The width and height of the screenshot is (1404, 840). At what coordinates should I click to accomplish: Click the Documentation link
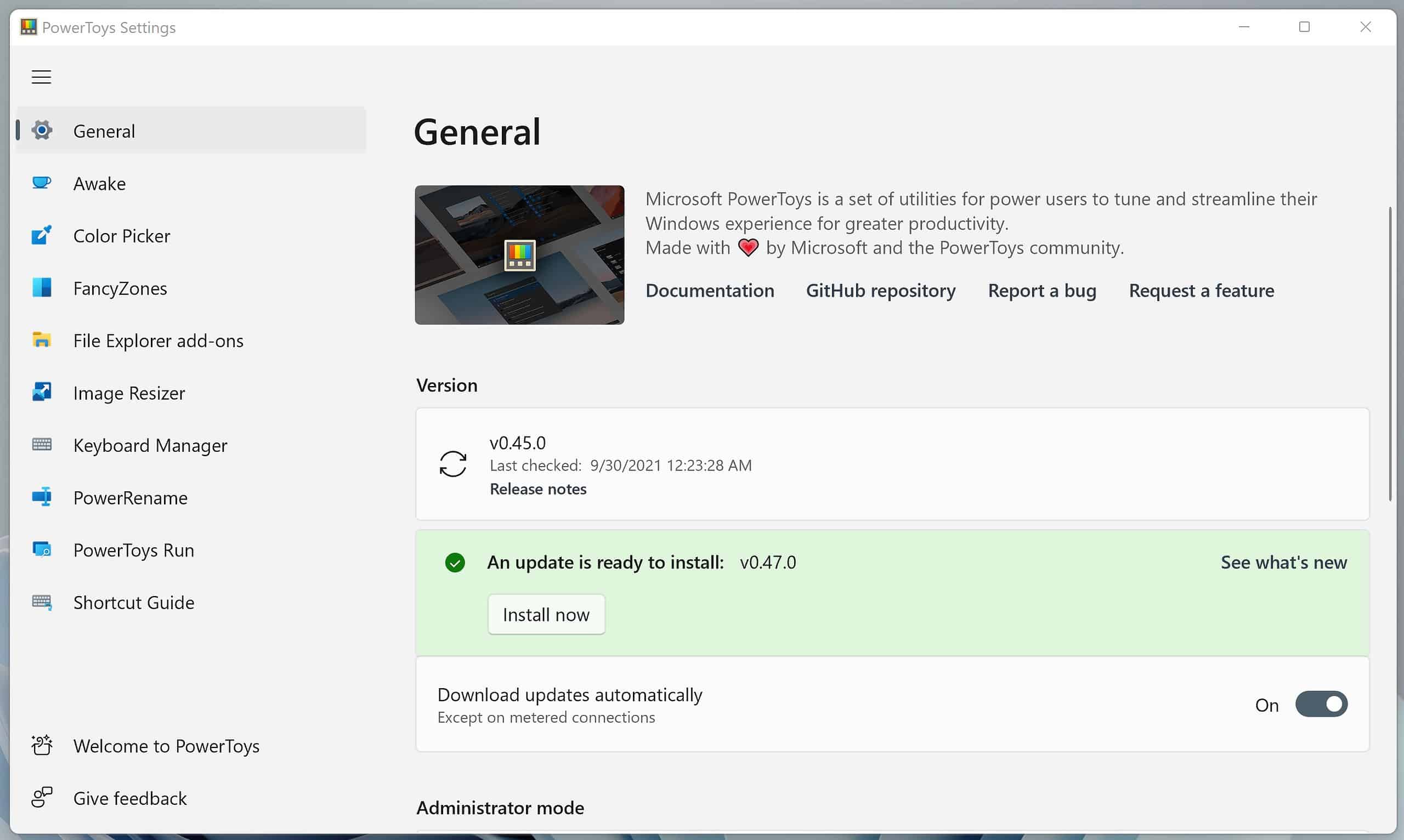click(x=710, y=290)
